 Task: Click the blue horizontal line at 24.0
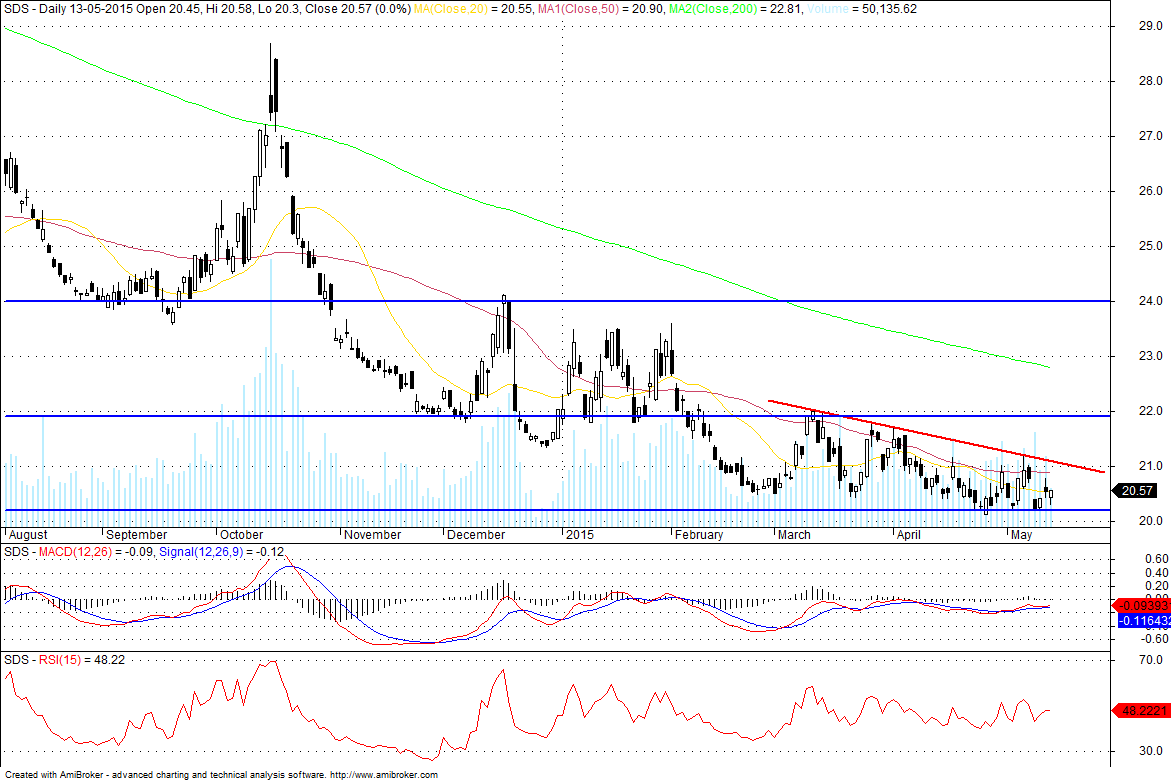coord(556,301)
